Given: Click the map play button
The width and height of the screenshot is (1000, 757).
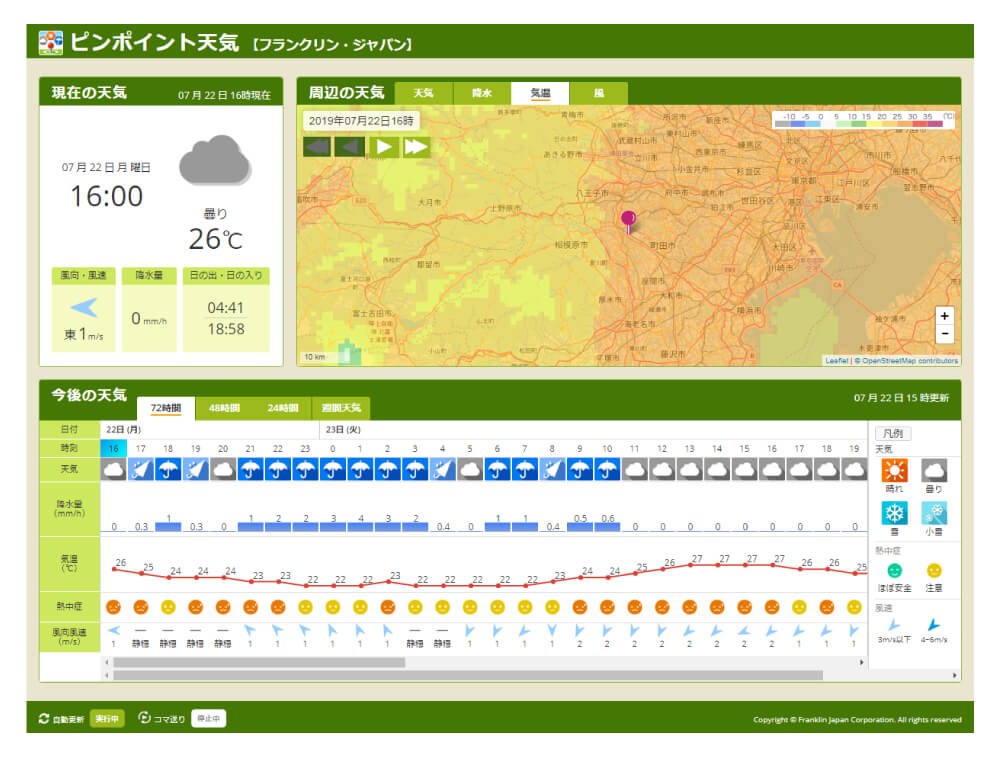Looking at the screenshot, I should (383, 147).
